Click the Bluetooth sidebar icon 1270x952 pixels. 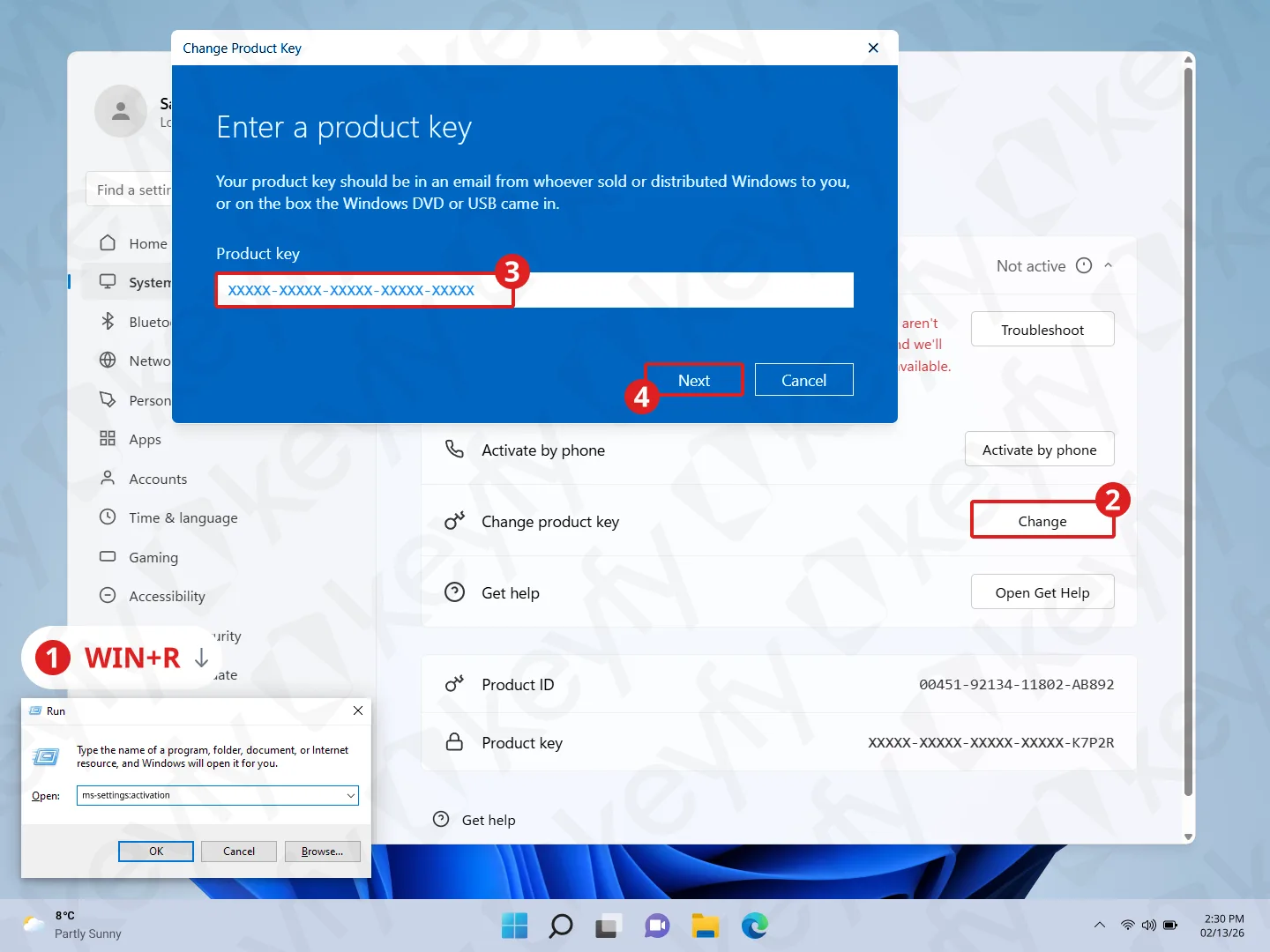[x=108, y=321]
